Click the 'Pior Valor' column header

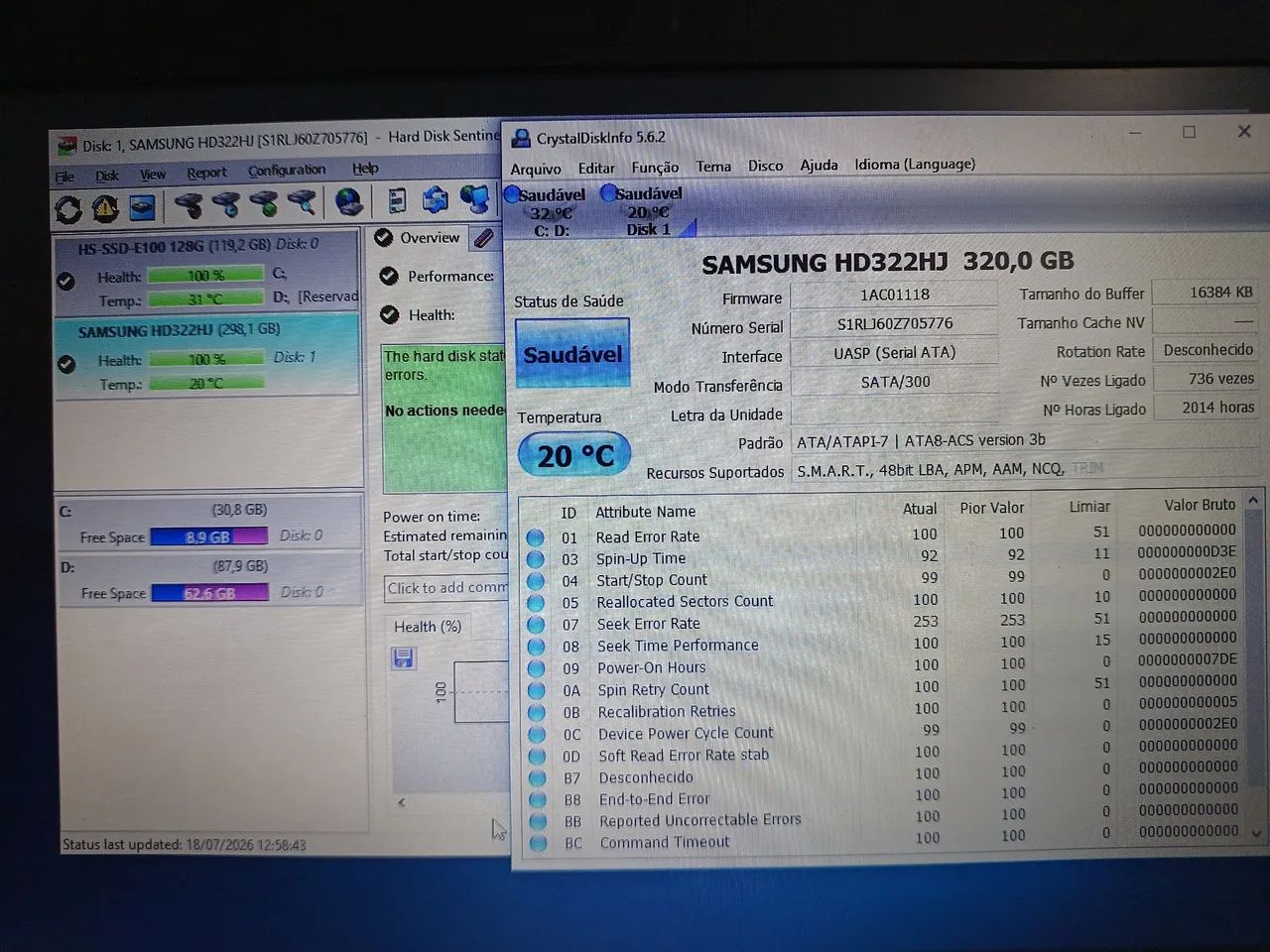pyautogui.click(x=992, y=508)
